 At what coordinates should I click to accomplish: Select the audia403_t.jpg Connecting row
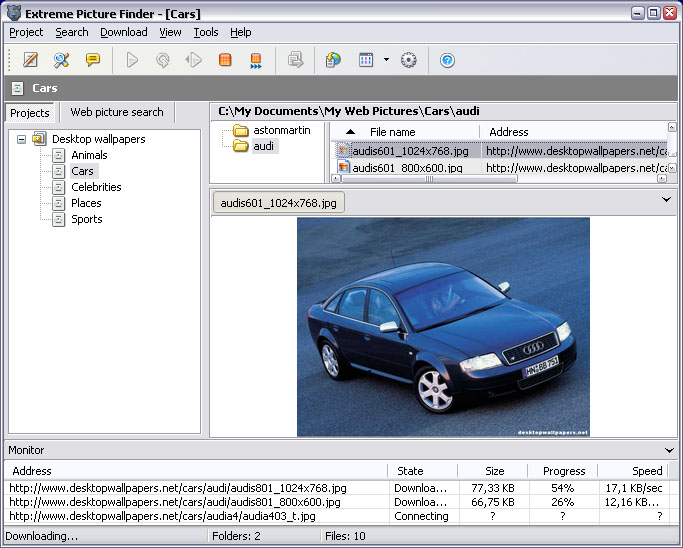point(341,516)
